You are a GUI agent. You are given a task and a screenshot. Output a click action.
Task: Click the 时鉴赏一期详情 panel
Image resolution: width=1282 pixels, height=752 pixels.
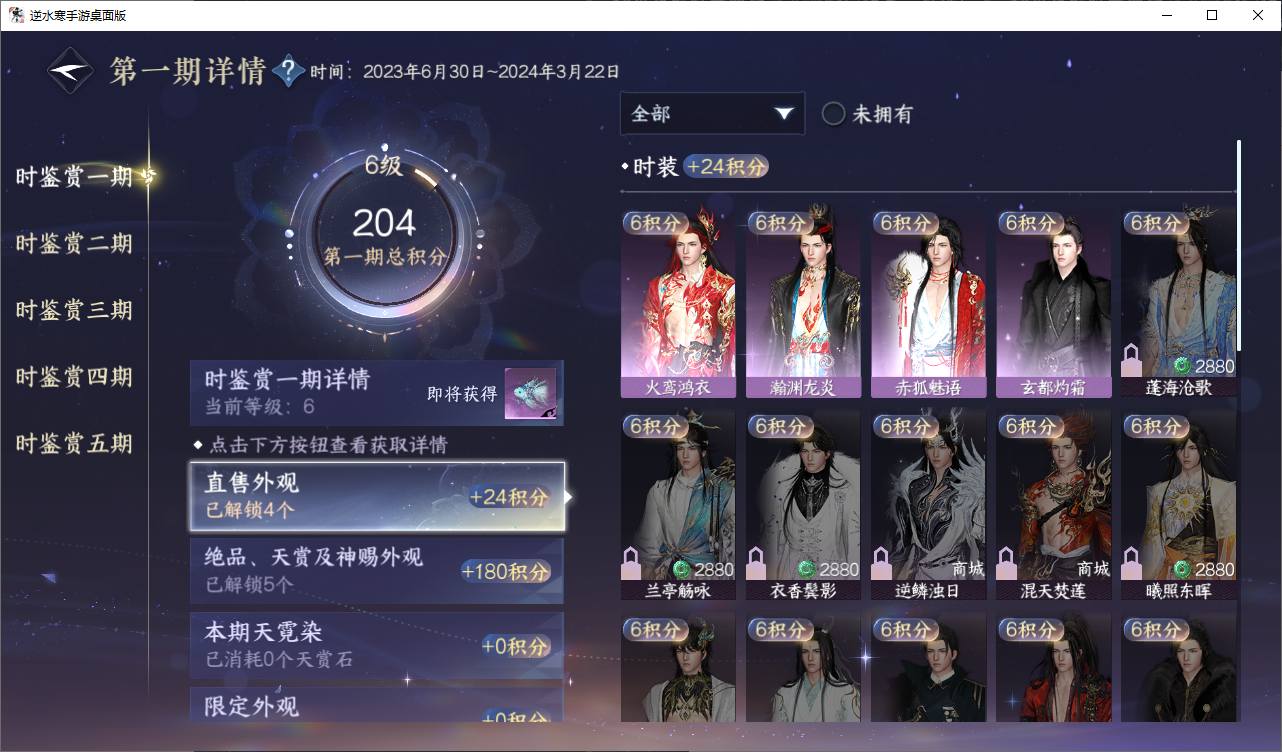377,393
